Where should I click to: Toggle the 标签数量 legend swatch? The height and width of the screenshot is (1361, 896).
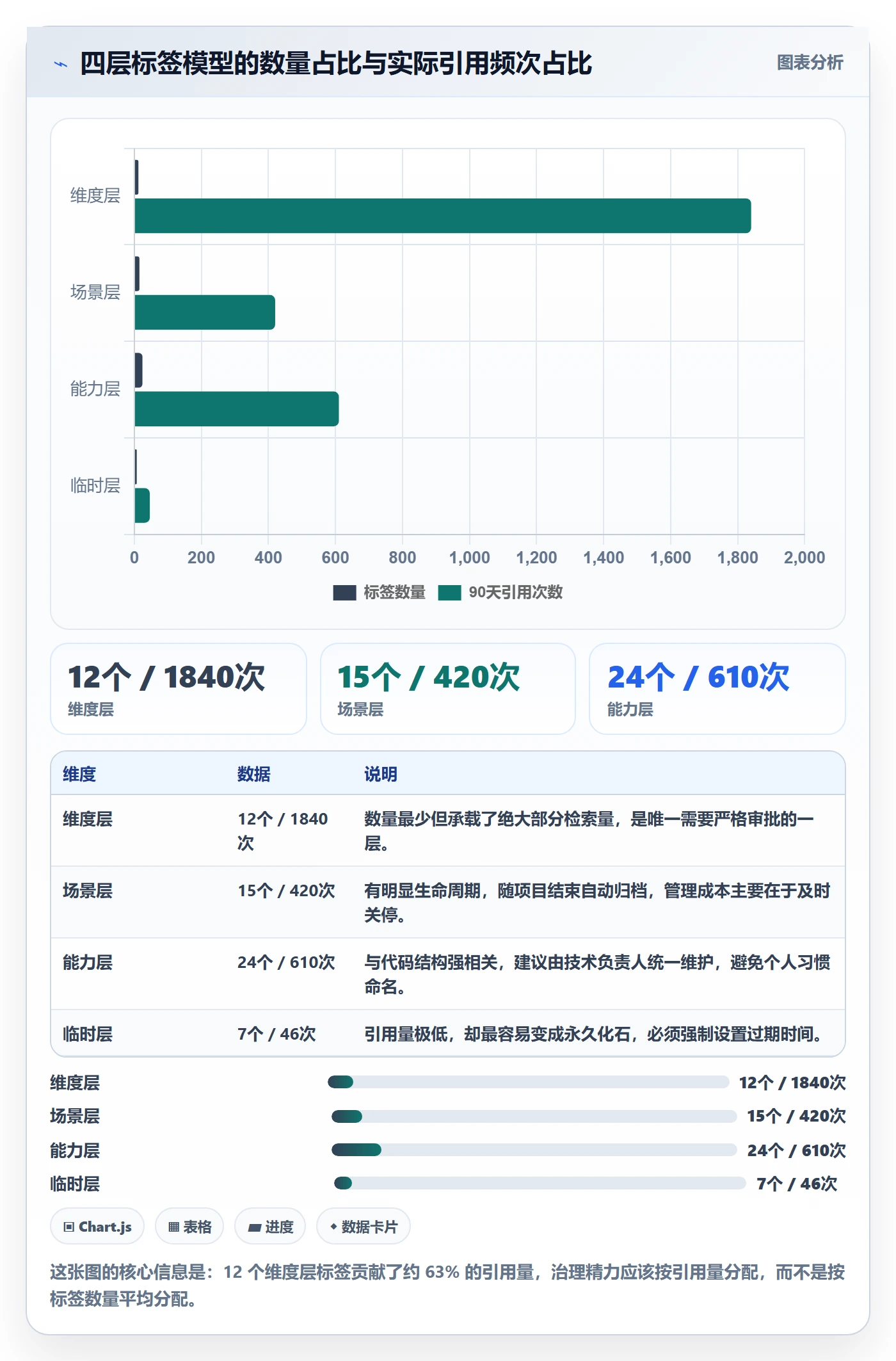click(344, 593)
